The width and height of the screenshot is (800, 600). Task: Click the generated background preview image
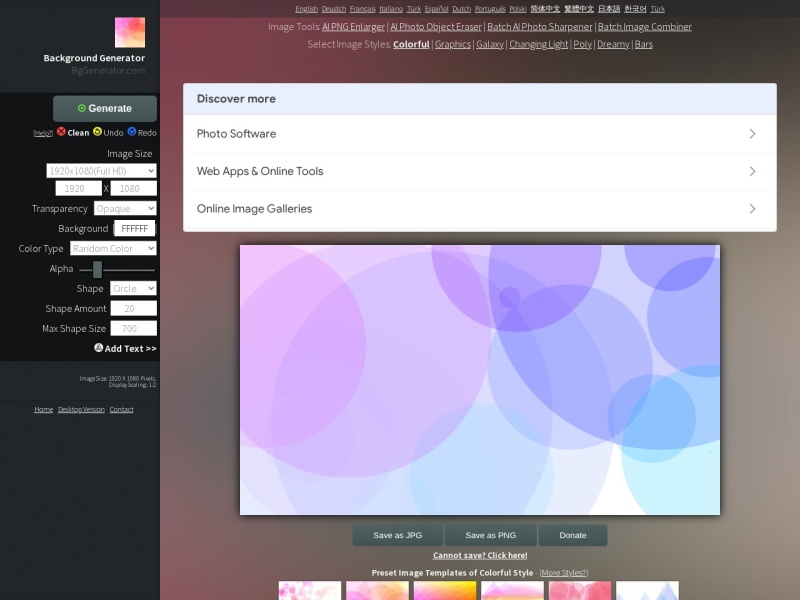pyautogui.click(x=480, y=380)
